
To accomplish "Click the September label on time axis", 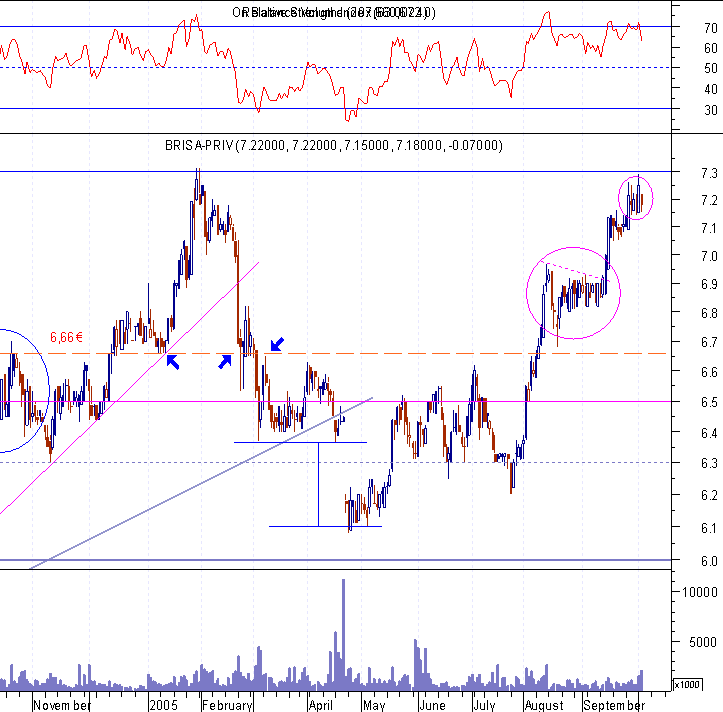I will [x=614, y=706].
